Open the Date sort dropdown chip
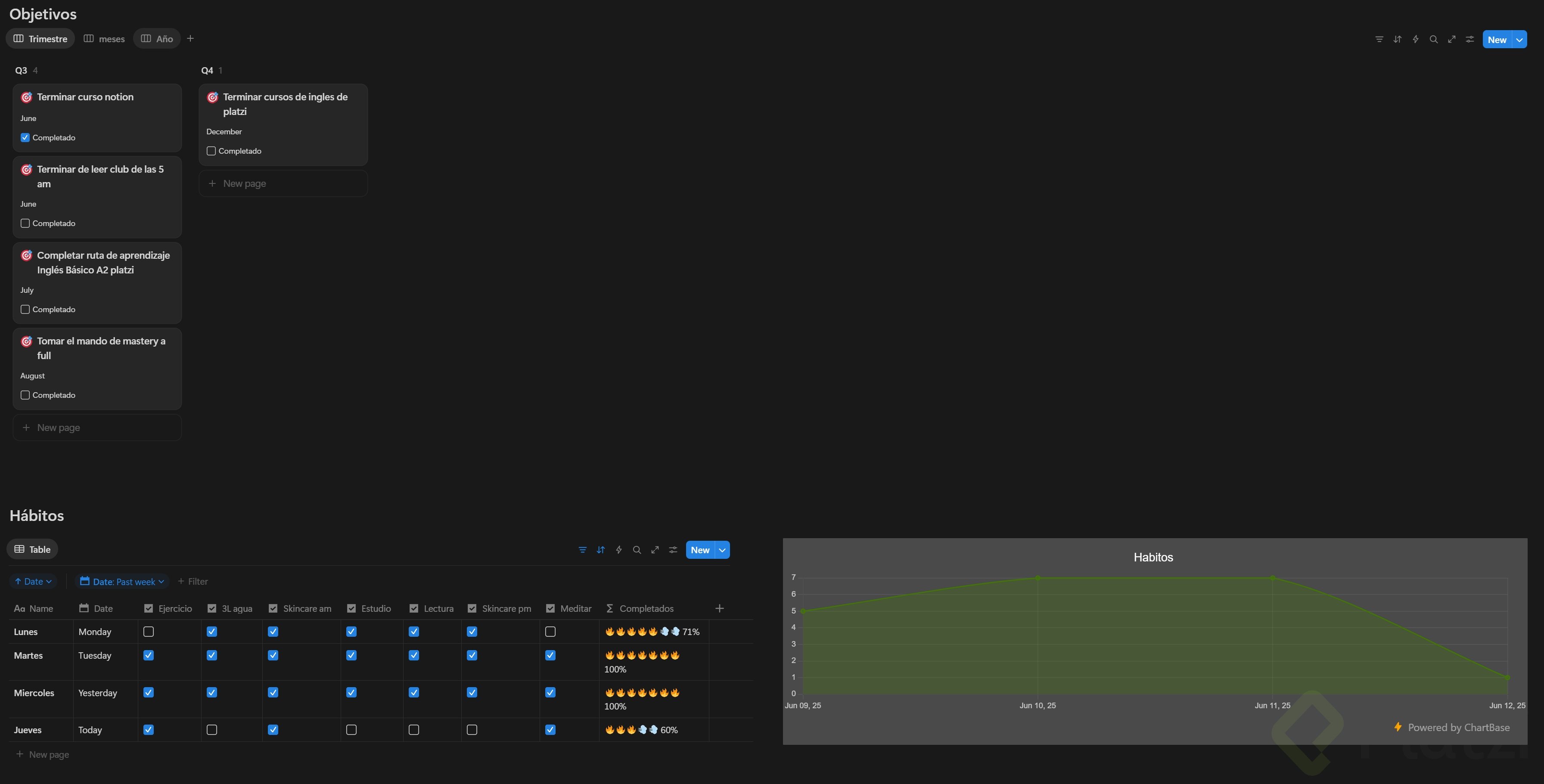 point(34,581)
